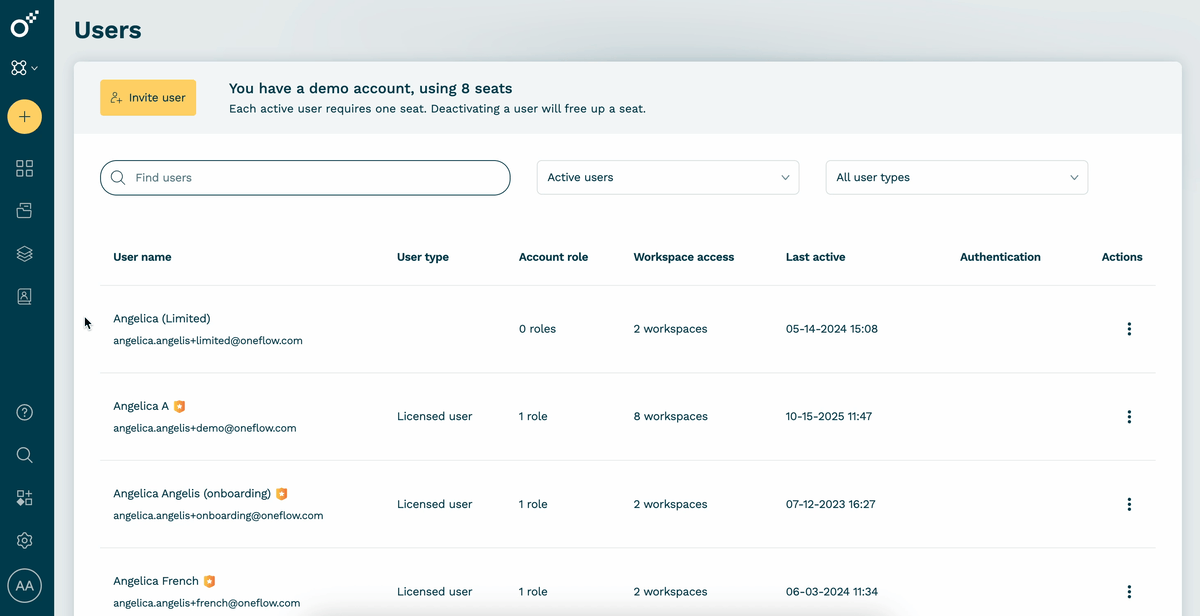The width and height of the screenshot is (1200, 616).
Task: Open the documents folder icon in sidebar
Action: point(25,211)
